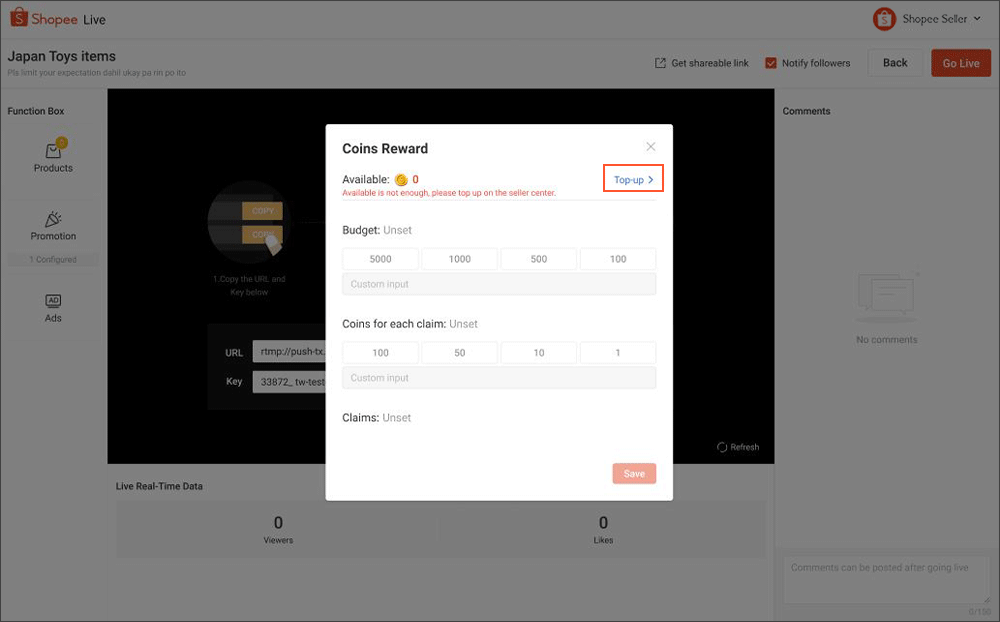The image size is (1000, 622).
Task: Open the Top-up page
Action: [633, 178]
